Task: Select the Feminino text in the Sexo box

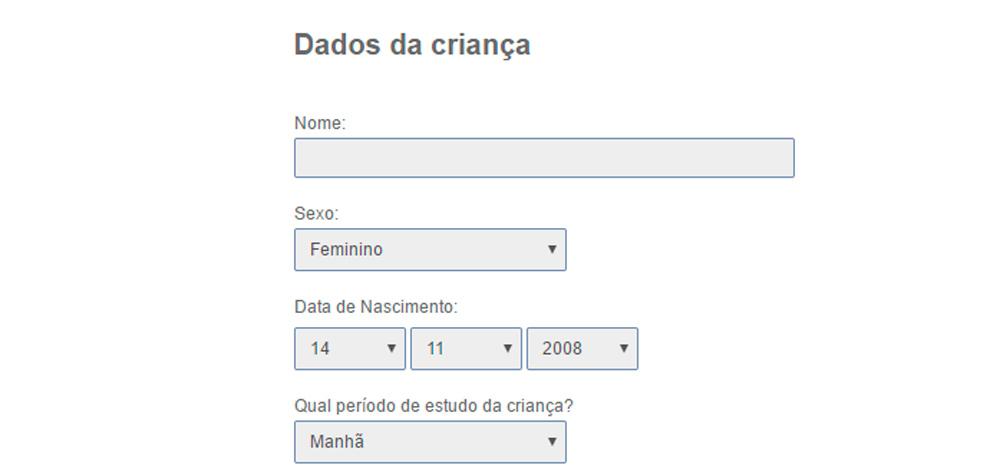Action: 346,250
